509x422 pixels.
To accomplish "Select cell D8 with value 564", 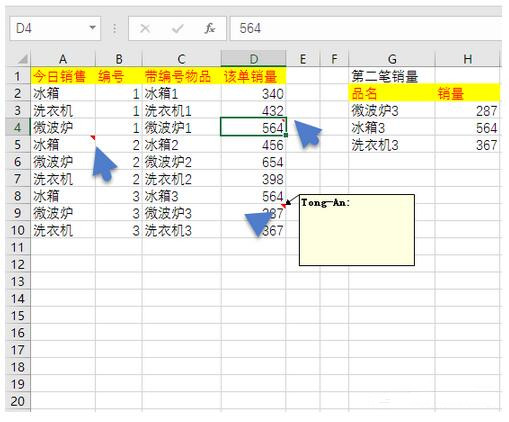I will (x=253, y=196).
